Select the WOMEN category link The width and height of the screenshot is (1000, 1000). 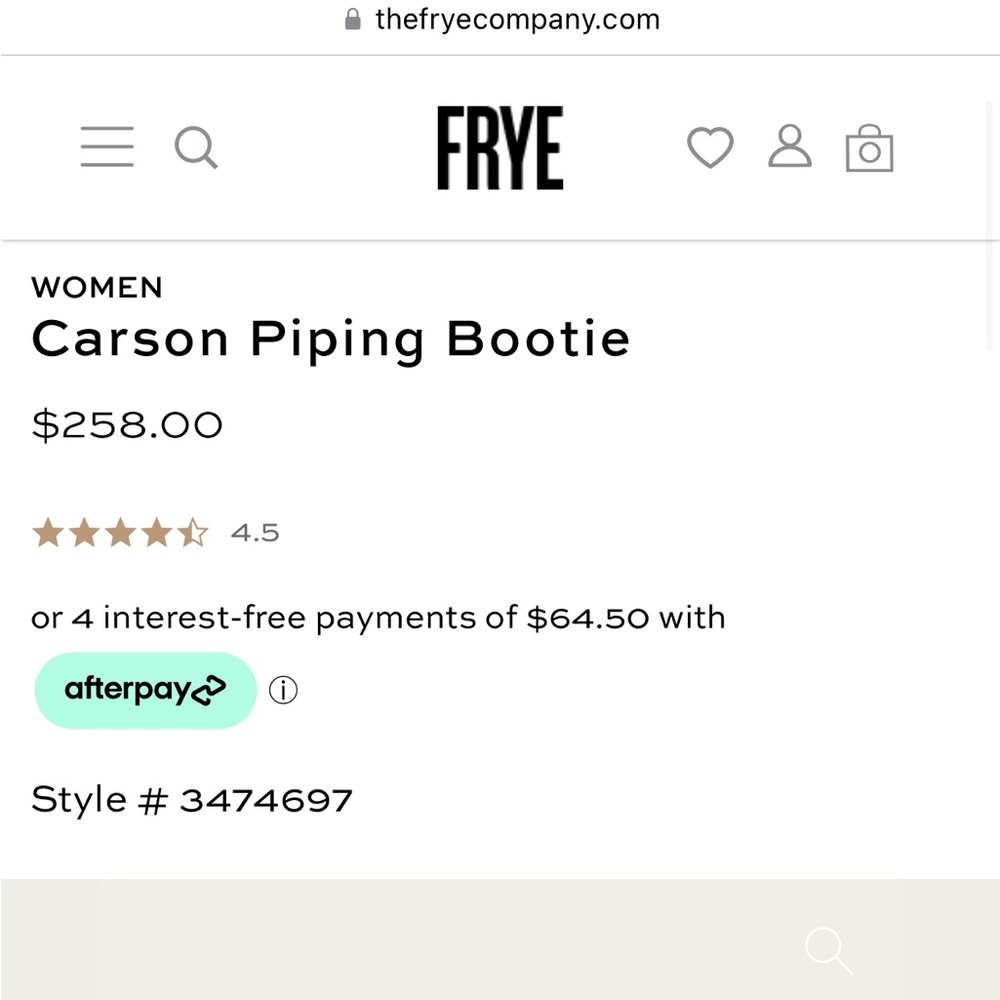(97, 288)
